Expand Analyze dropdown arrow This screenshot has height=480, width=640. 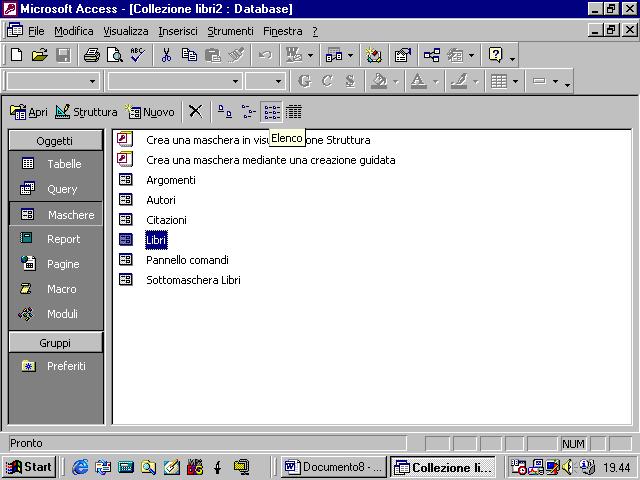(350, 55)
